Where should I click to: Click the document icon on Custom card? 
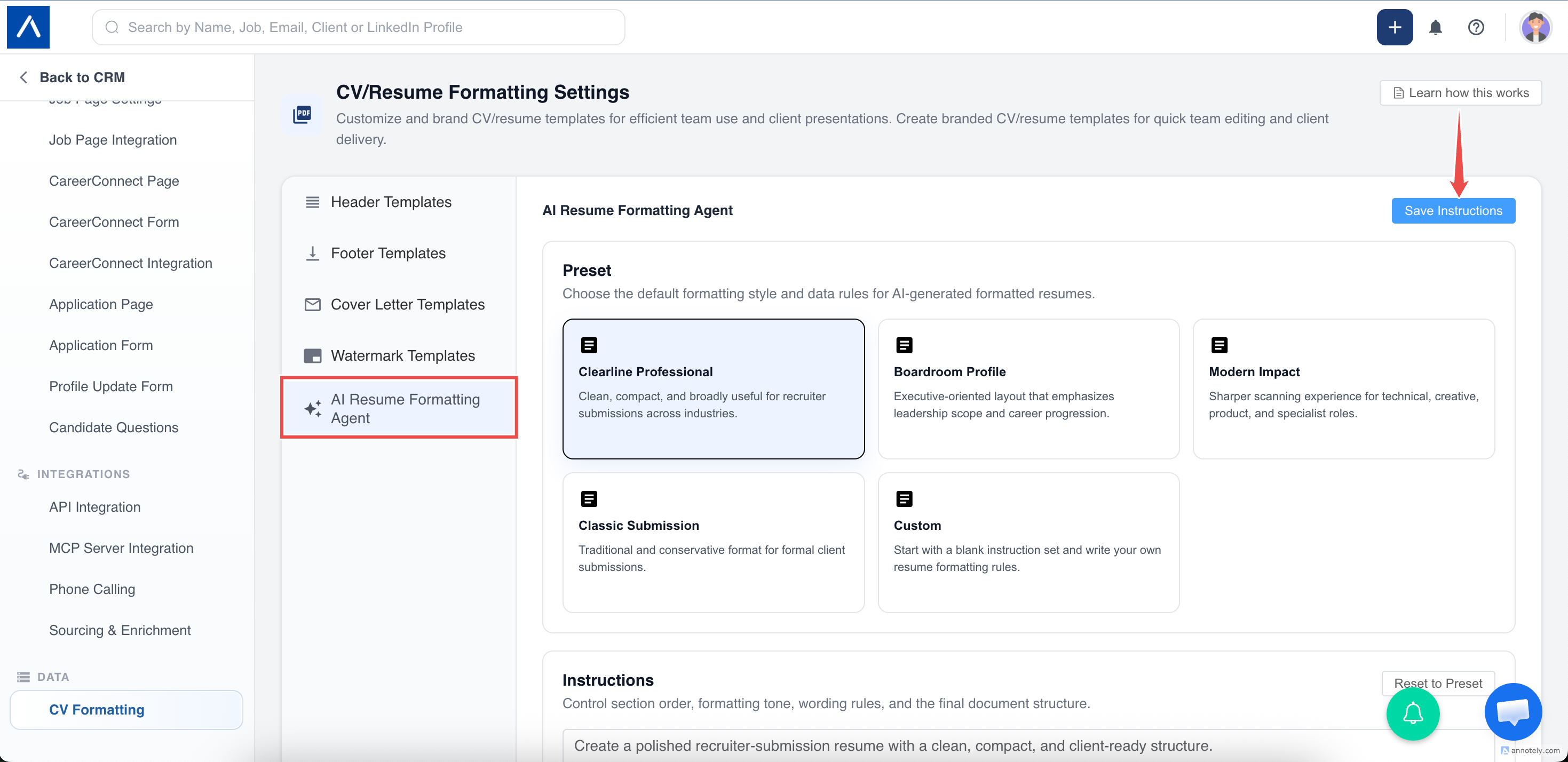(904, 499)
